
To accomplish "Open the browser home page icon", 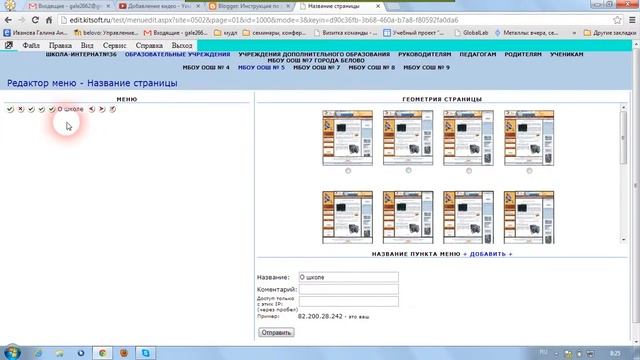I will pos(49,20).
